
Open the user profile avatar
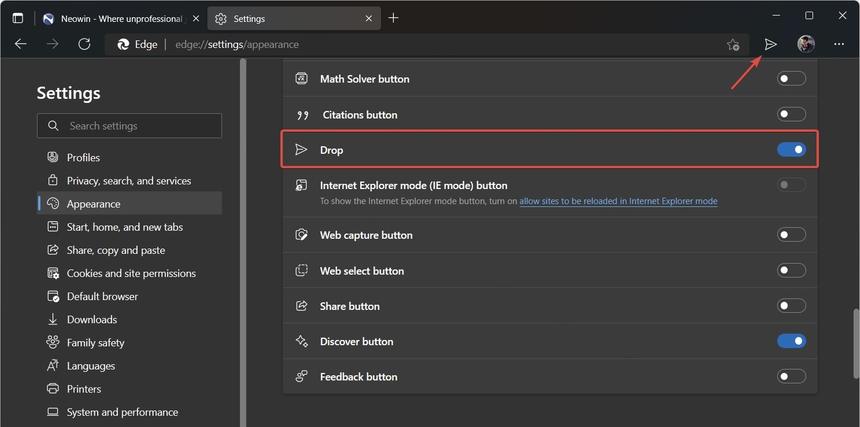coord(806,44)
